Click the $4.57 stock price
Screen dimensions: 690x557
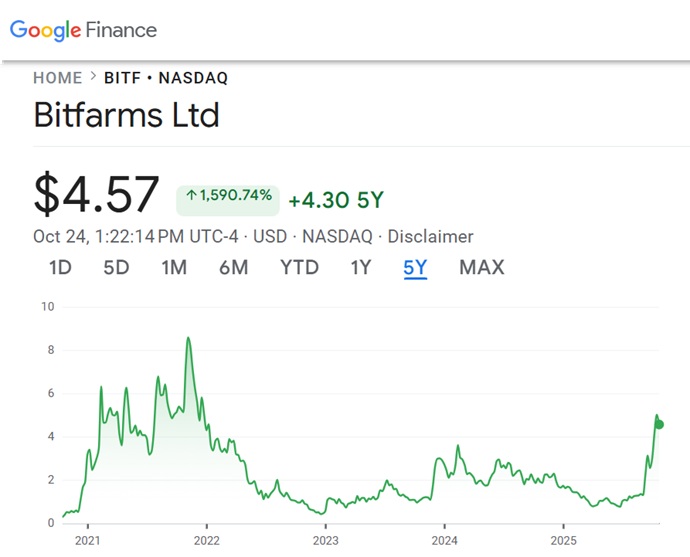[96, 195]
